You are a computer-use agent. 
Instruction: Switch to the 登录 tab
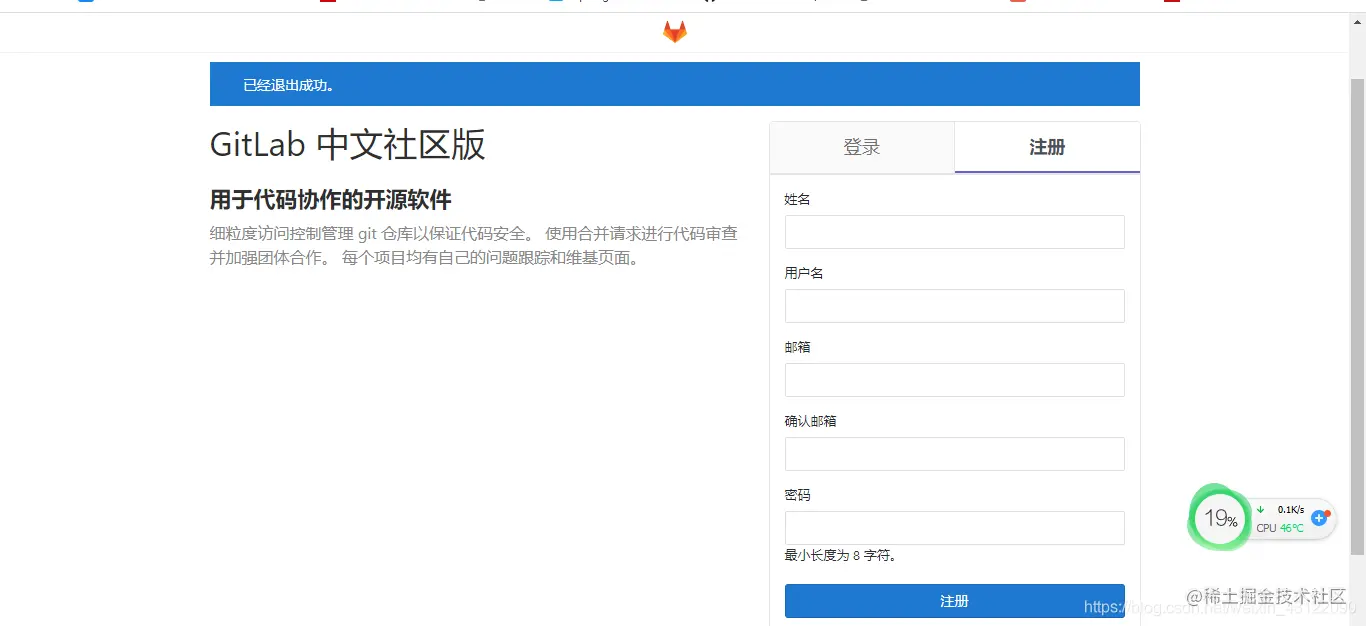pos(862,147)
